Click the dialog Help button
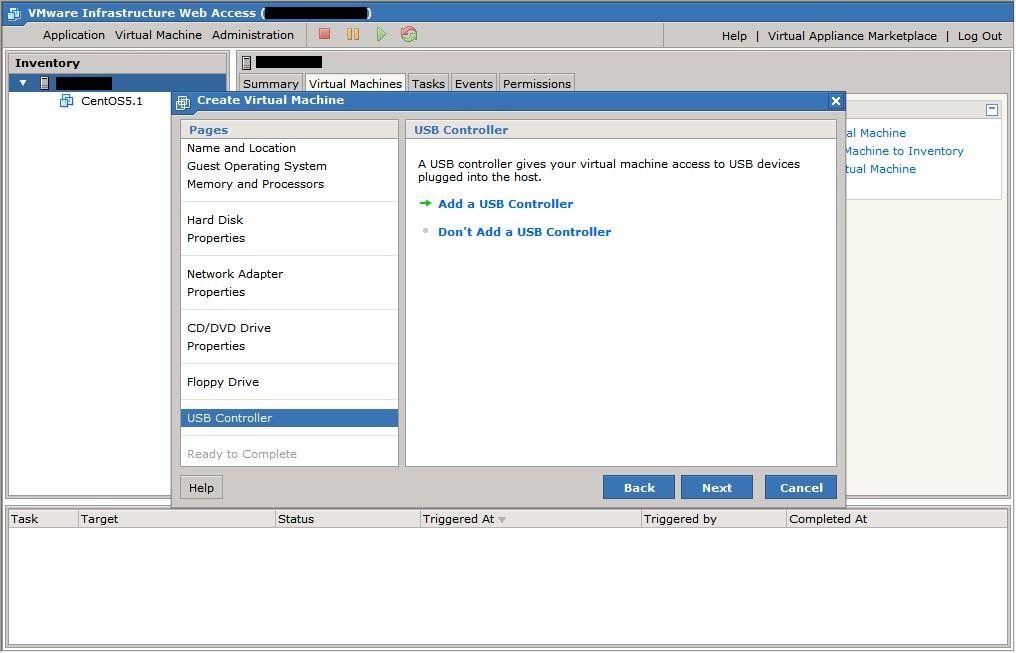Screen dimensions: 1016x653 202,488
